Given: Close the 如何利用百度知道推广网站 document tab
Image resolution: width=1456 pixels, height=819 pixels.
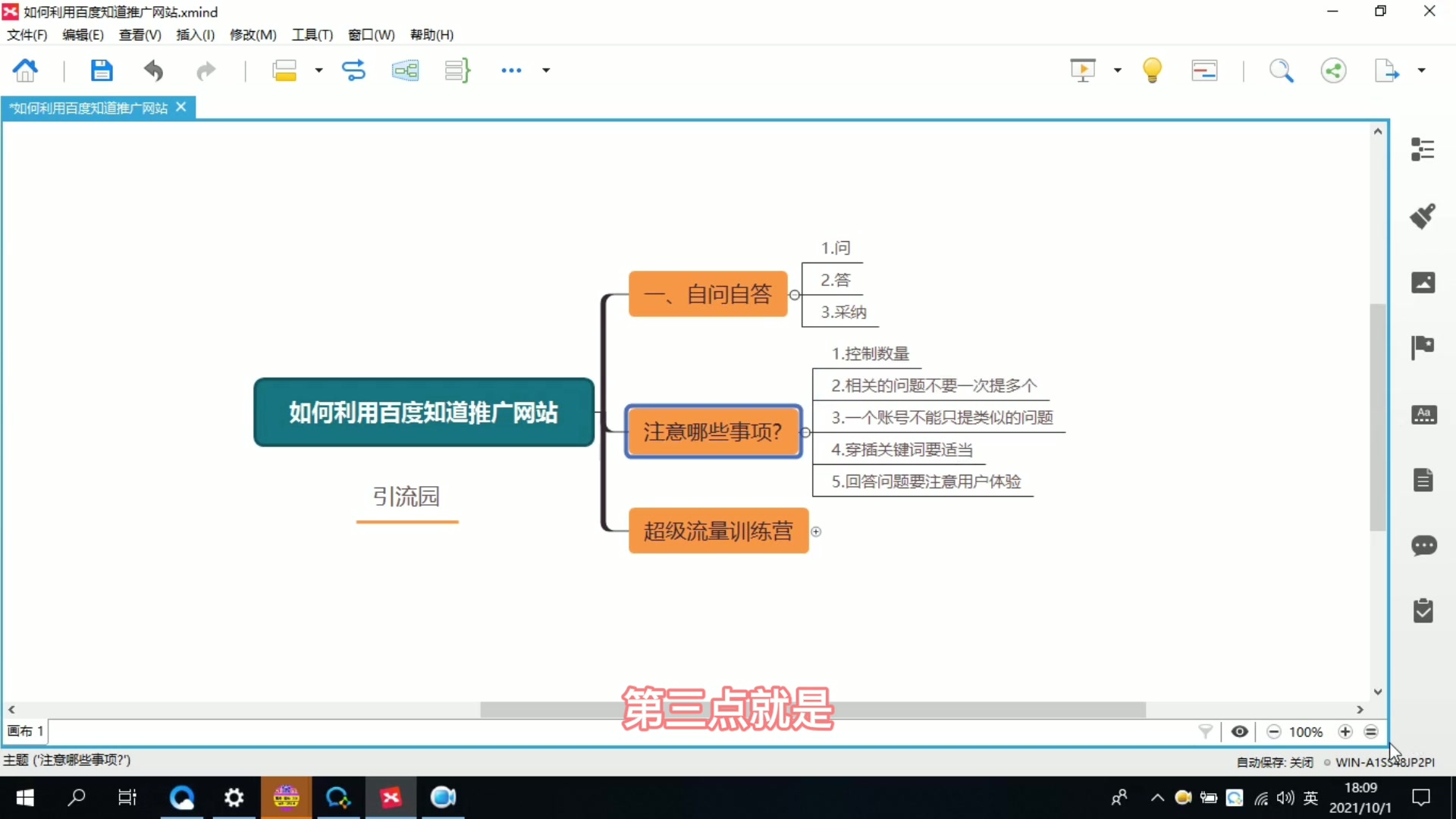Looking at the screenshot, I should coord(181,108).
